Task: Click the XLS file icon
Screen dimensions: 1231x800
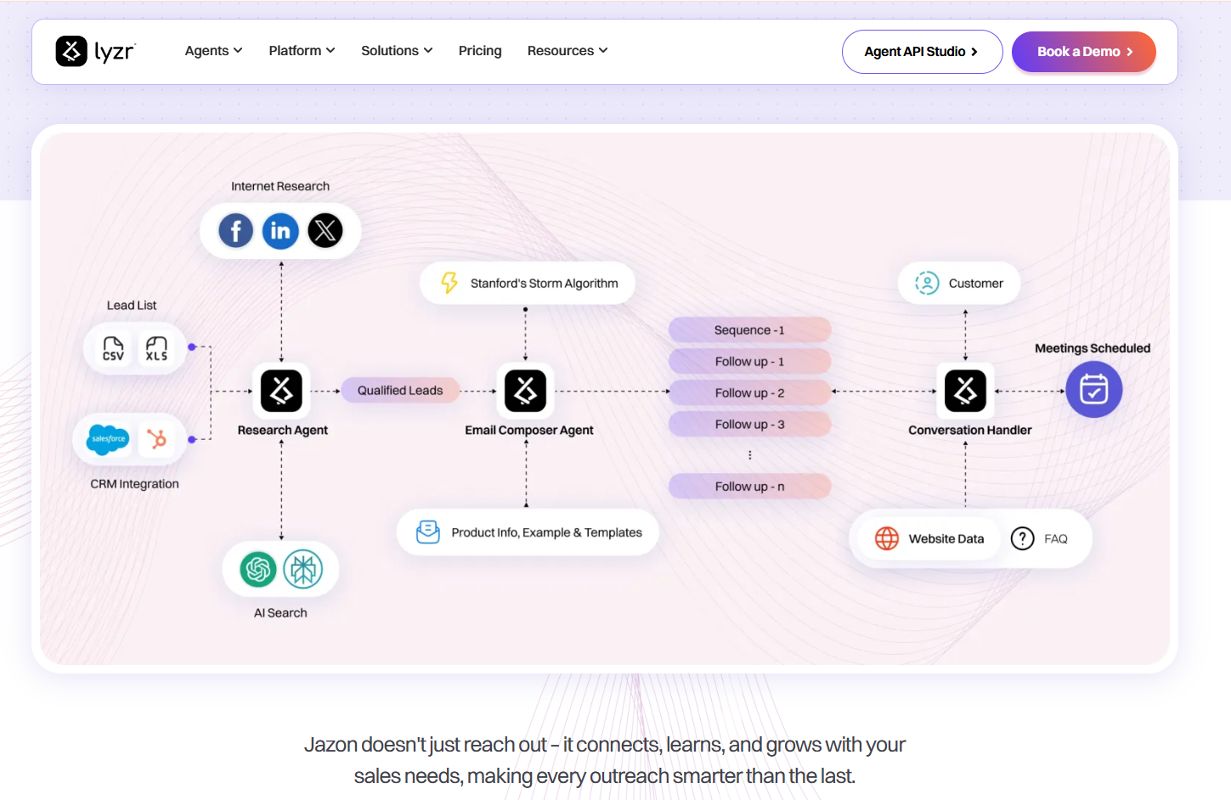Action: coord(157,349)
